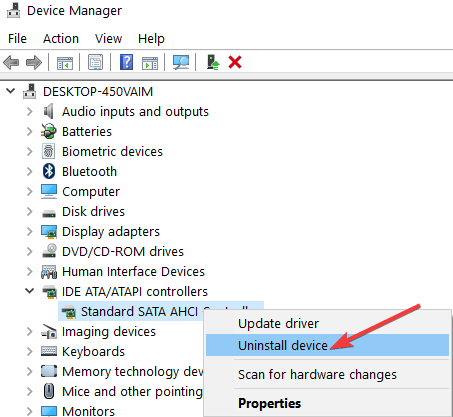Image resolution: width=453 pixels, height=417 pixels.
Task: Expand the Display adapters category
Action: [x=30, y=231]
